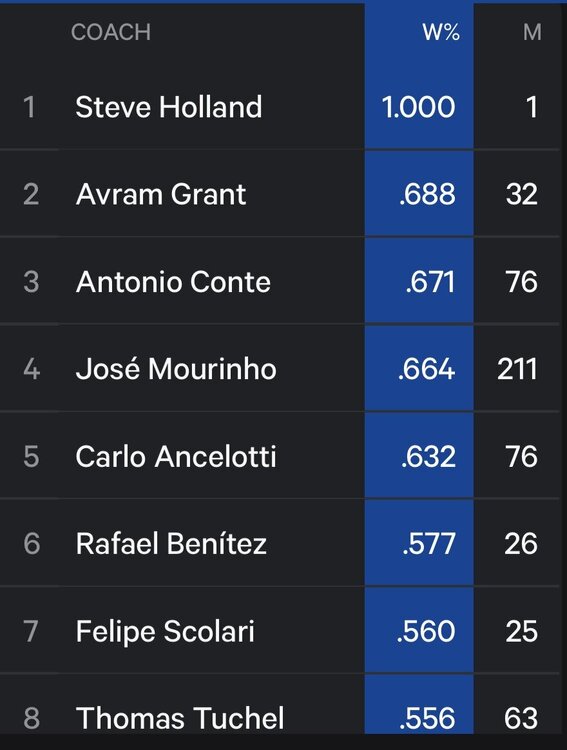Click Thomas Tuchel's 63 matches value
This screenshot has height=750, width=567.
[x=521, y=718]
